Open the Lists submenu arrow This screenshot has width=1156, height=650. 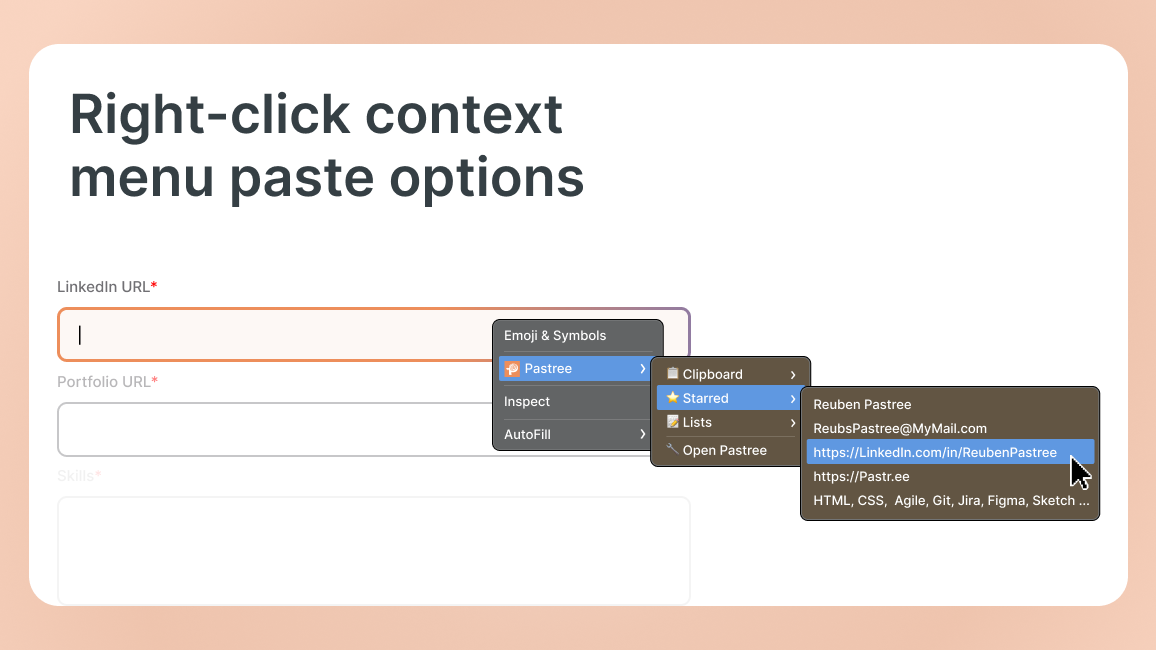point(795,422)
